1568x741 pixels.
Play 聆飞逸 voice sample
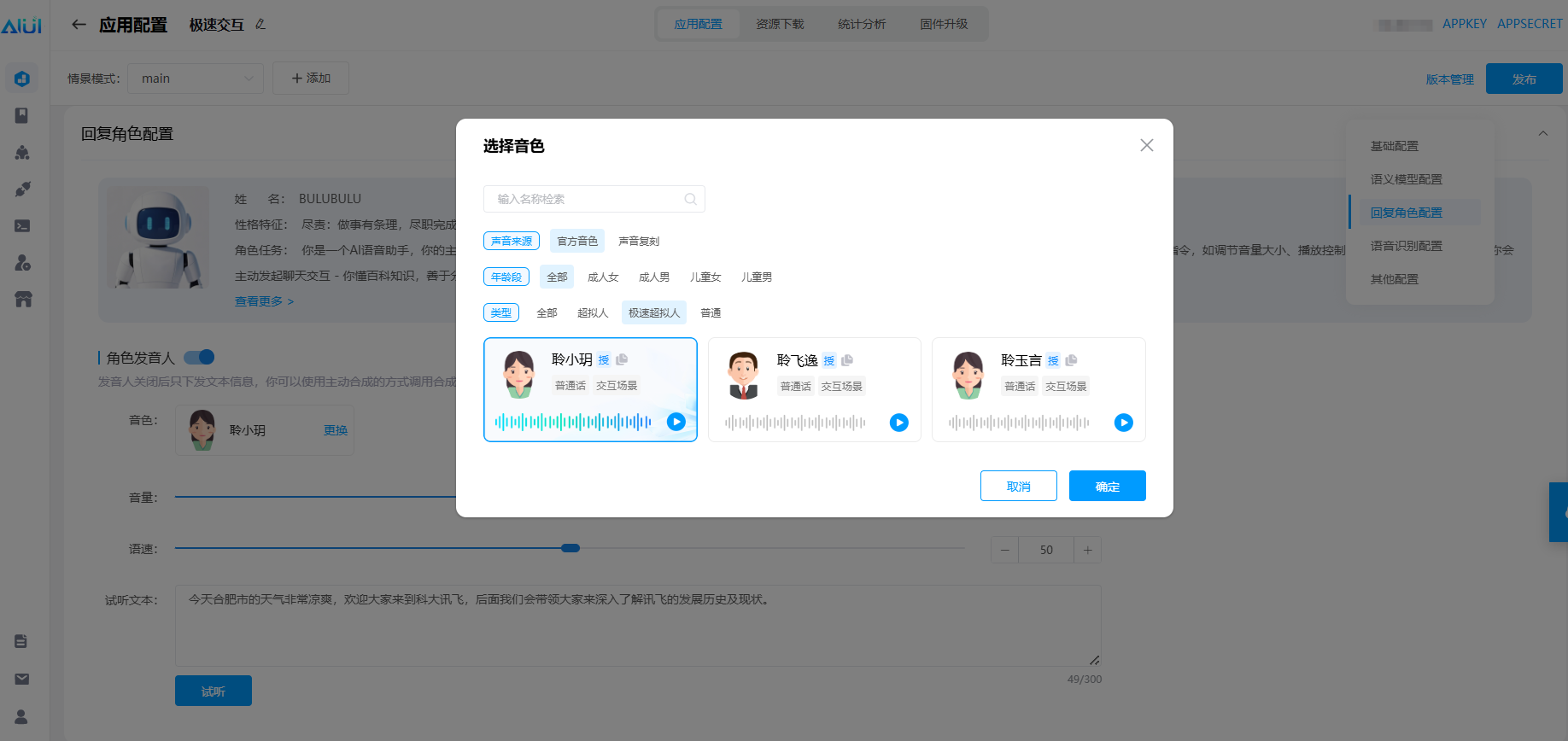[x=899, y=423]
